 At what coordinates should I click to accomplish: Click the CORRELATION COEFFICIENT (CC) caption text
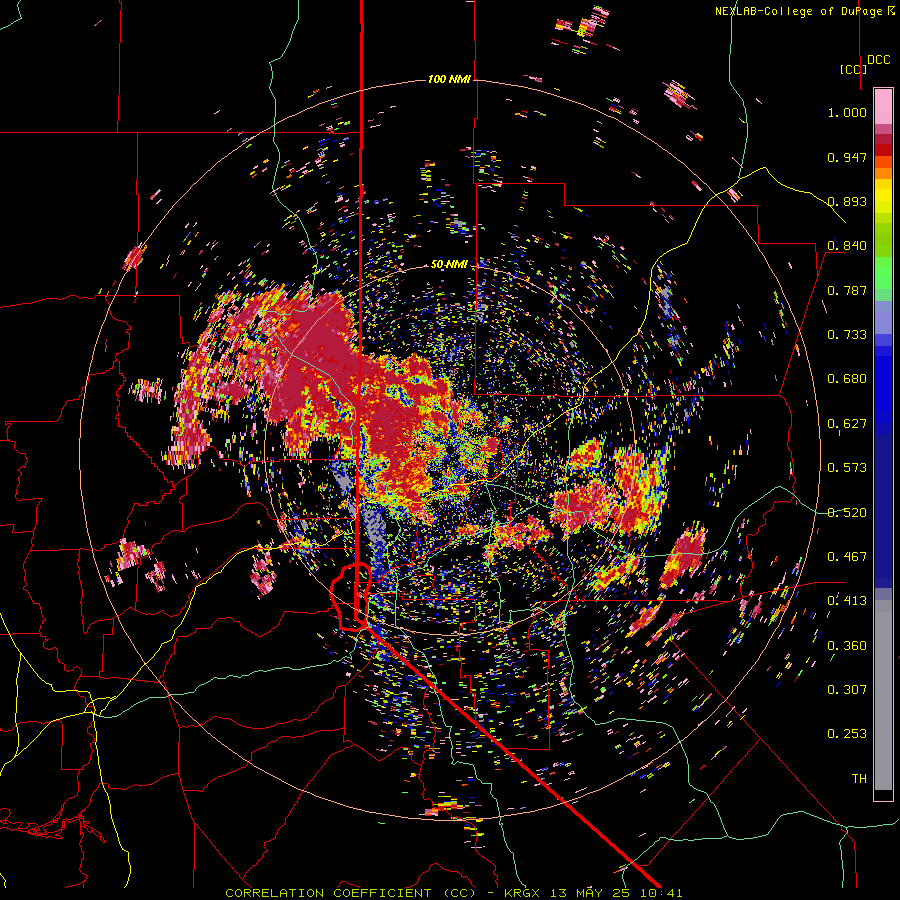[350, 893]
